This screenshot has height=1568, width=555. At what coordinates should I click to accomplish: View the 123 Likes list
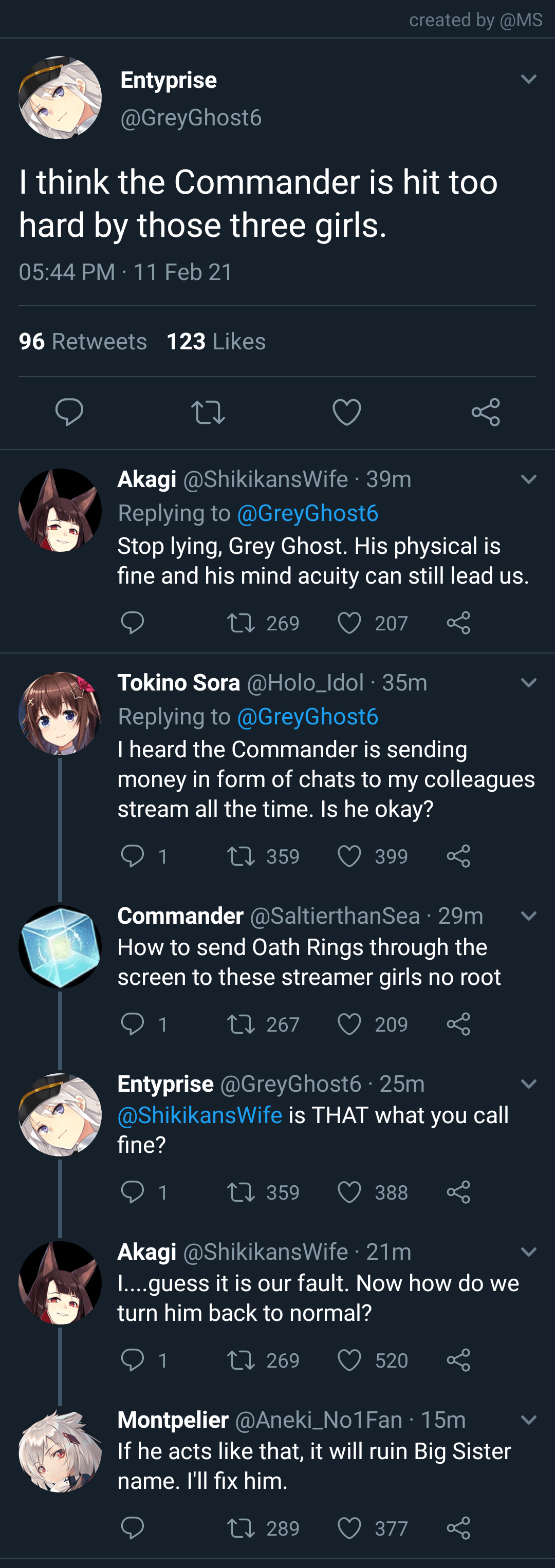[x=215, y=341]
